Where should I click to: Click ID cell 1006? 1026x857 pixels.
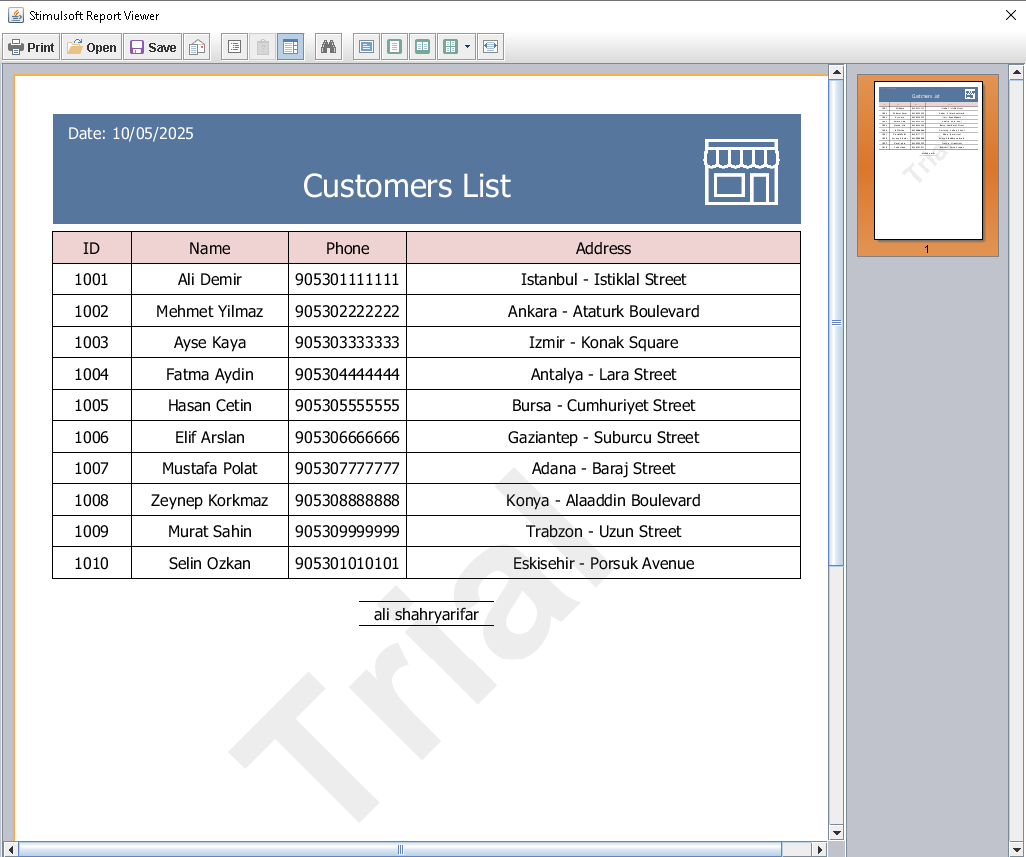point(92,437)
